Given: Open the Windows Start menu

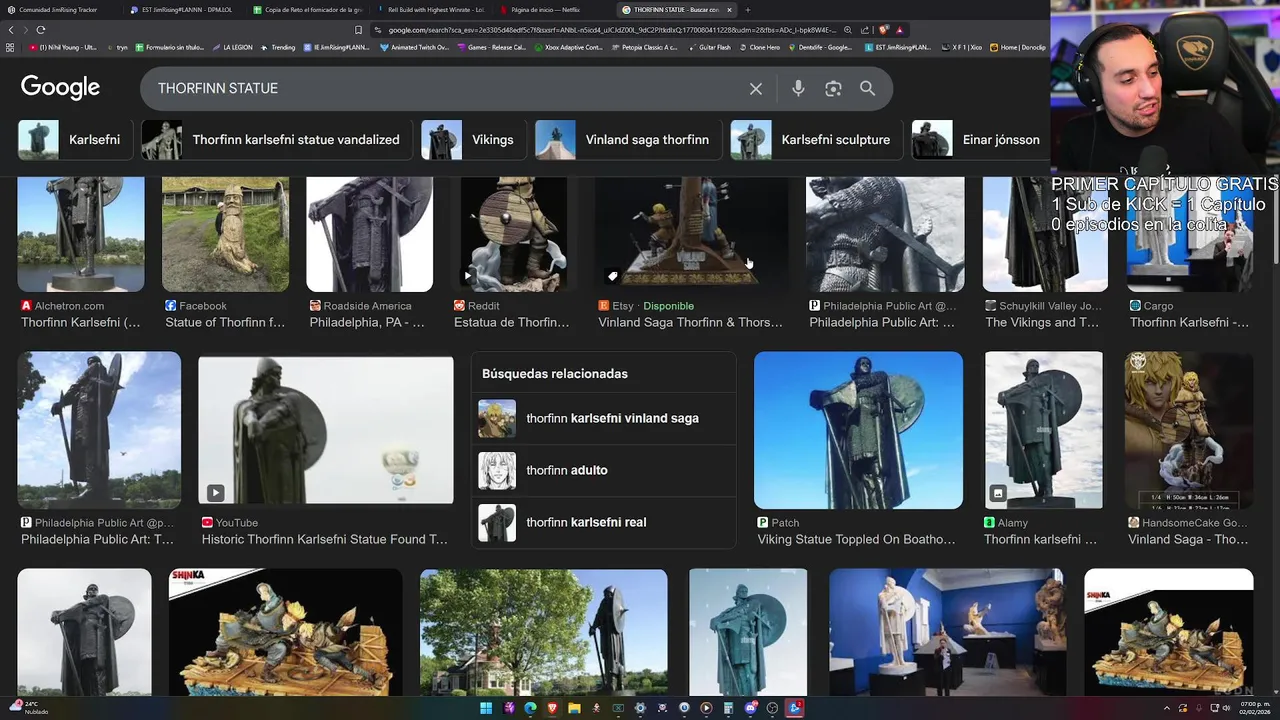Looking at the screenshot, I should [486, 708].
